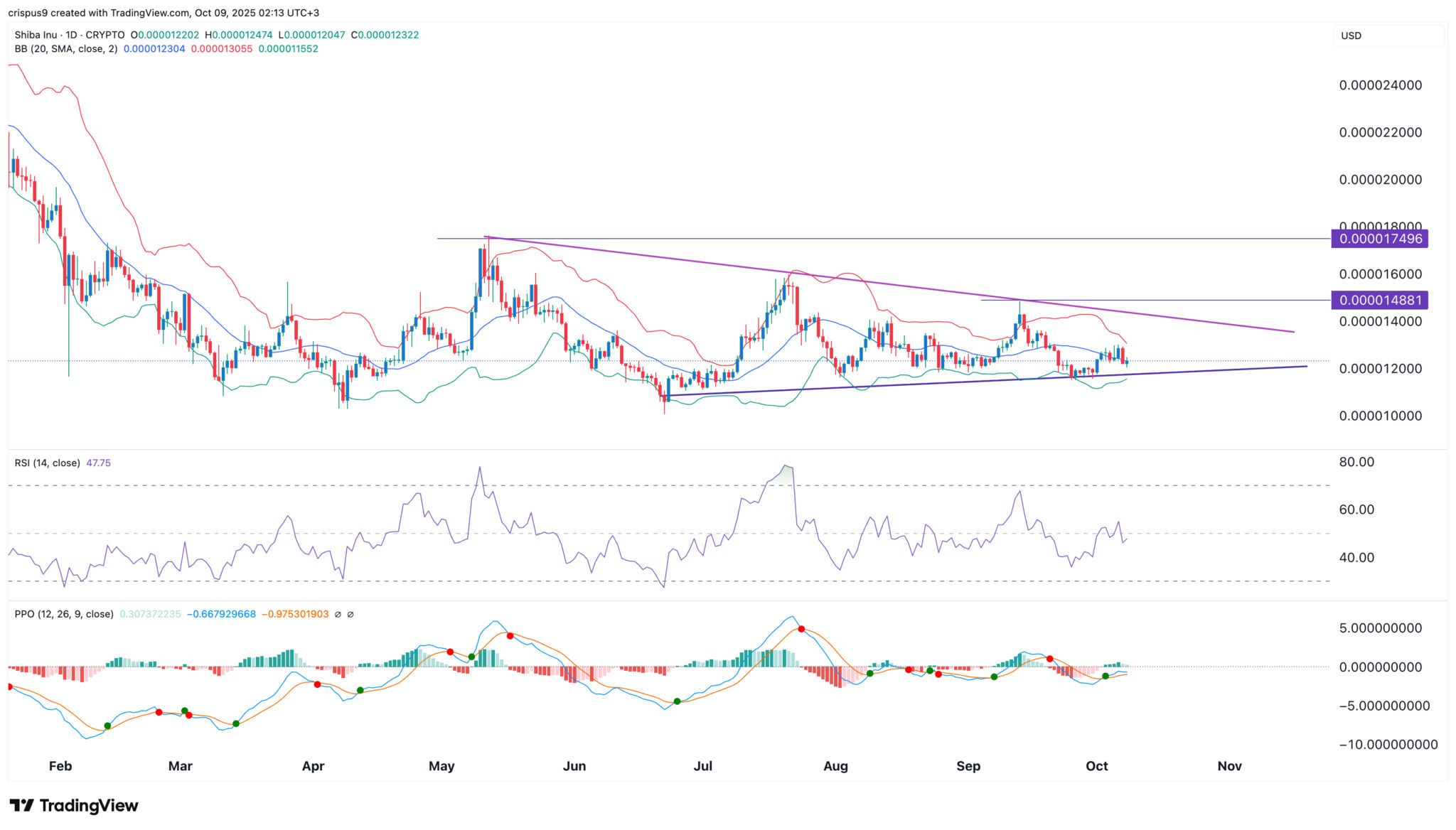Click the Nov label on the time axis
The image size is (1456, 830).
pyautogui.click(x=1229, y=766)
